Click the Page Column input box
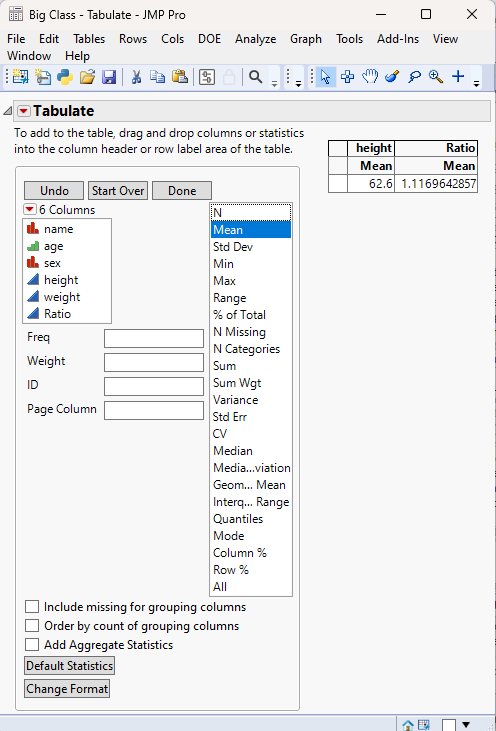The height and width of the screenshot is (731, 496). click(154, 410)
